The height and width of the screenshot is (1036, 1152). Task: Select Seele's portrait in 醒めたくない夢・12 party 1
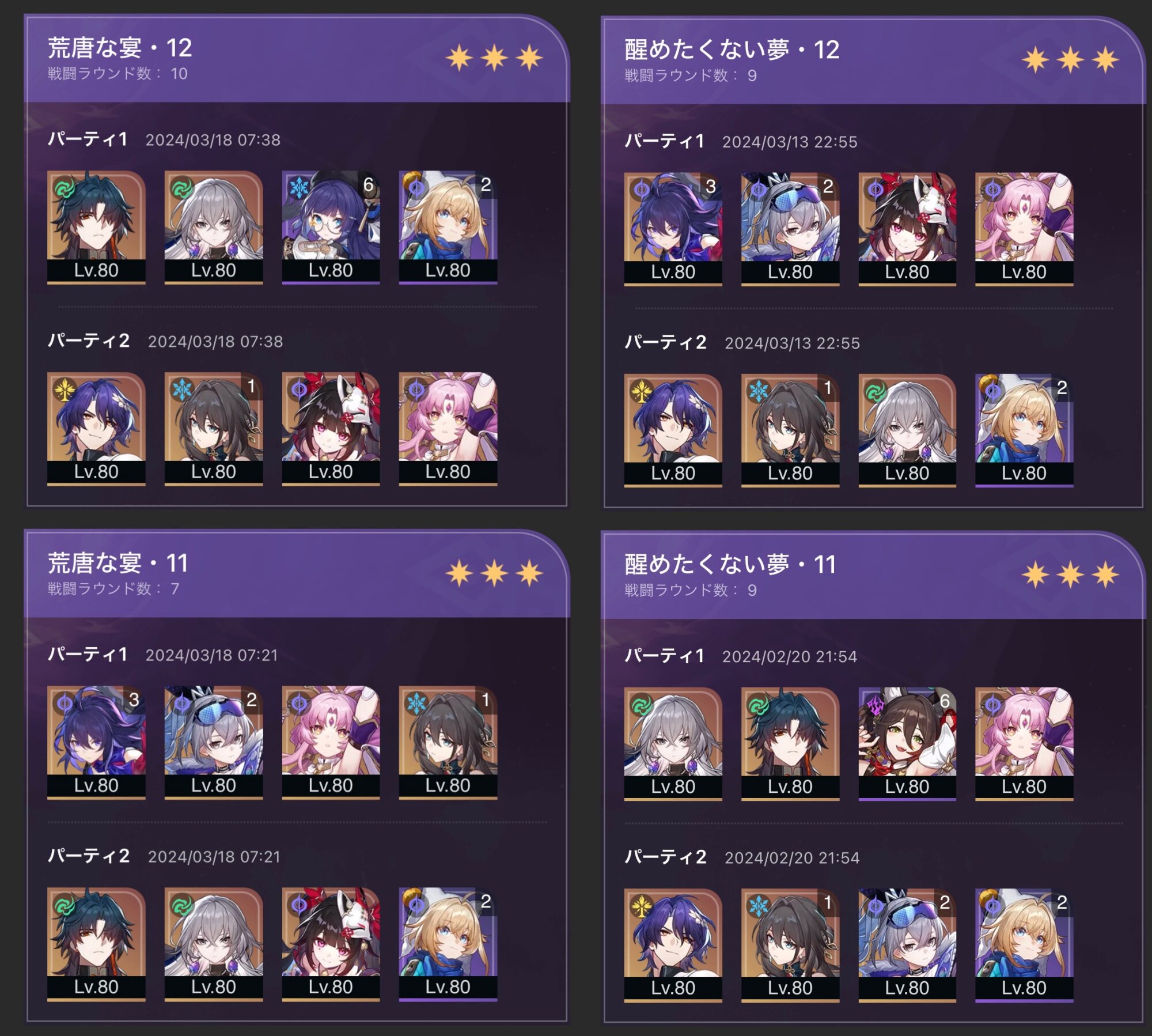tap(673, 229)
